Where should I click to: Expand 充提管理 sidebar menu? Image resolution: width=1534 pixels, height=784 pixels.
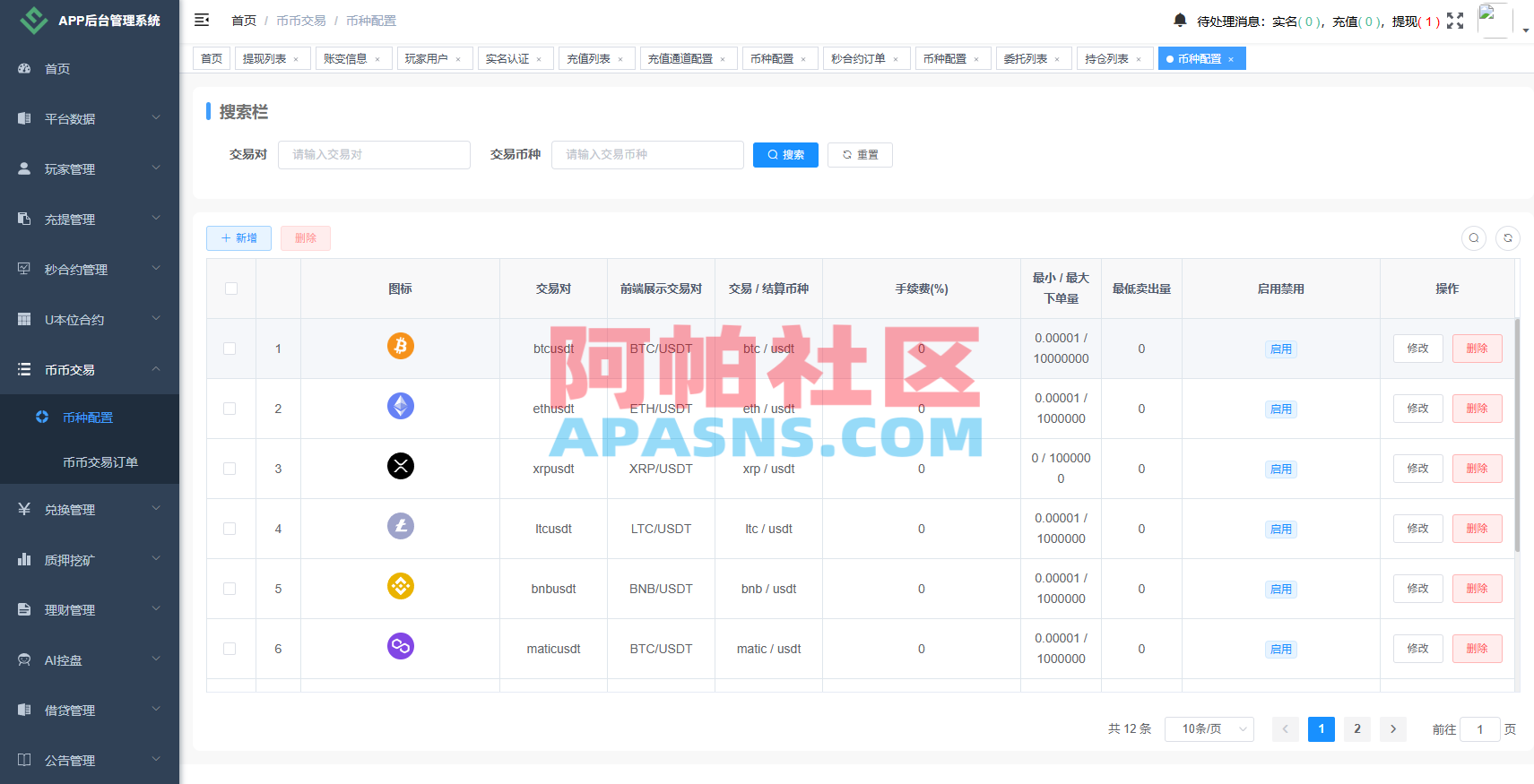pyautogui.click(x=90, y=220)
